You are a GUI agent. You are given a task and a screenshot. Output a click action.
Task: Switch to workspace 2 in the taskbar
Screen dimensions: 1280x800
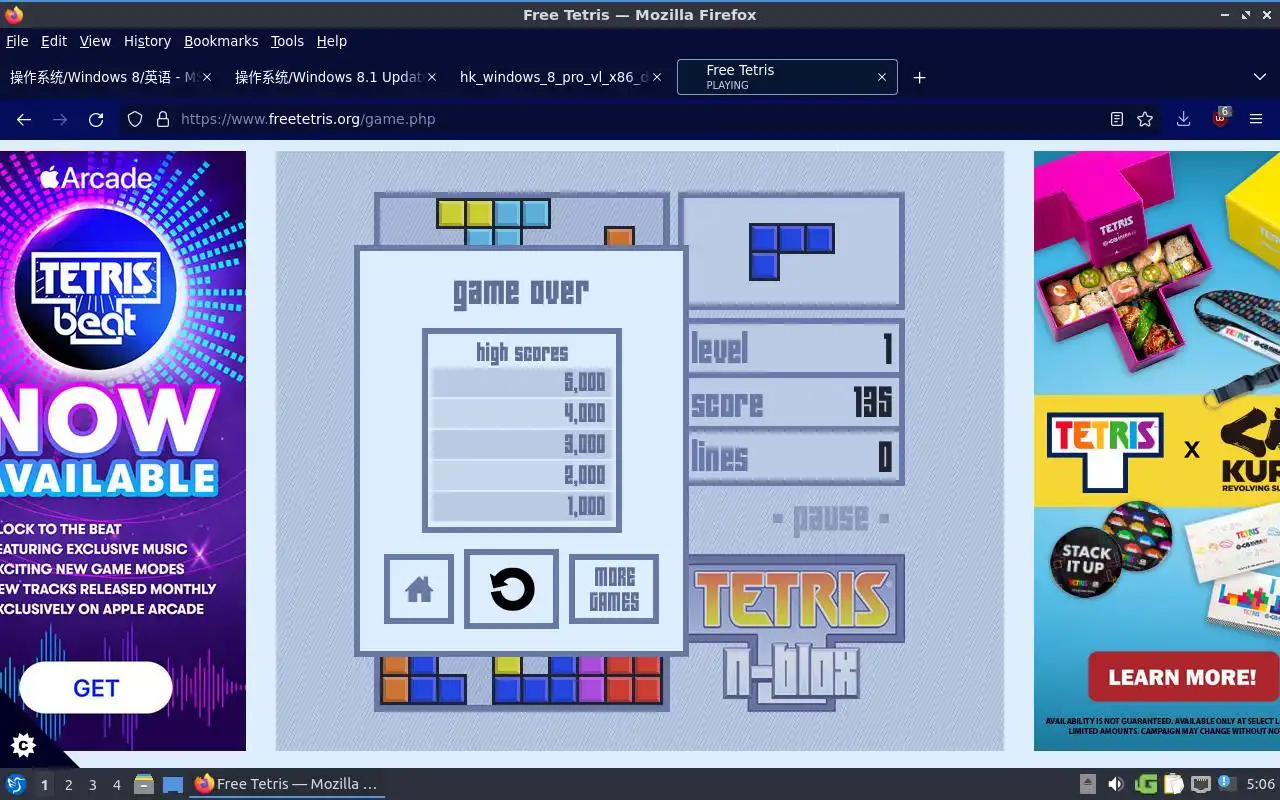pyautogui.click(x=68, y=785)
